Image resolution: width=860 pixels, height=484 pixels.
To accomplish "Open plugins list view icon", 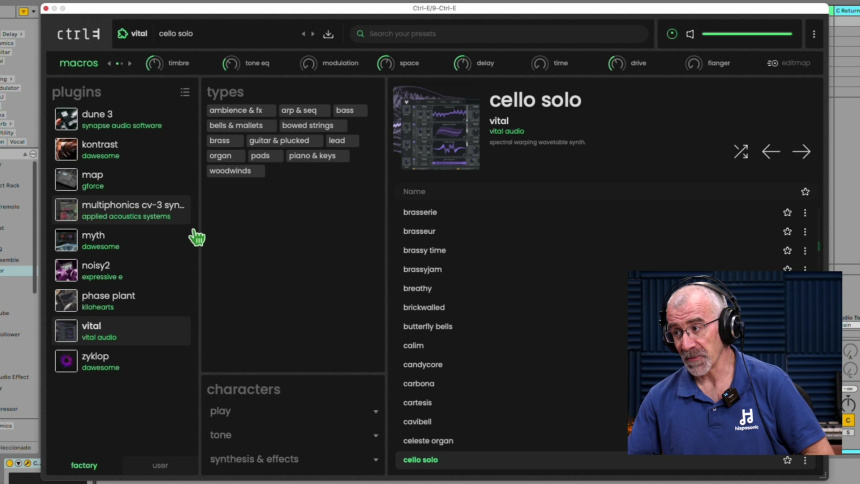I will 185,92.
